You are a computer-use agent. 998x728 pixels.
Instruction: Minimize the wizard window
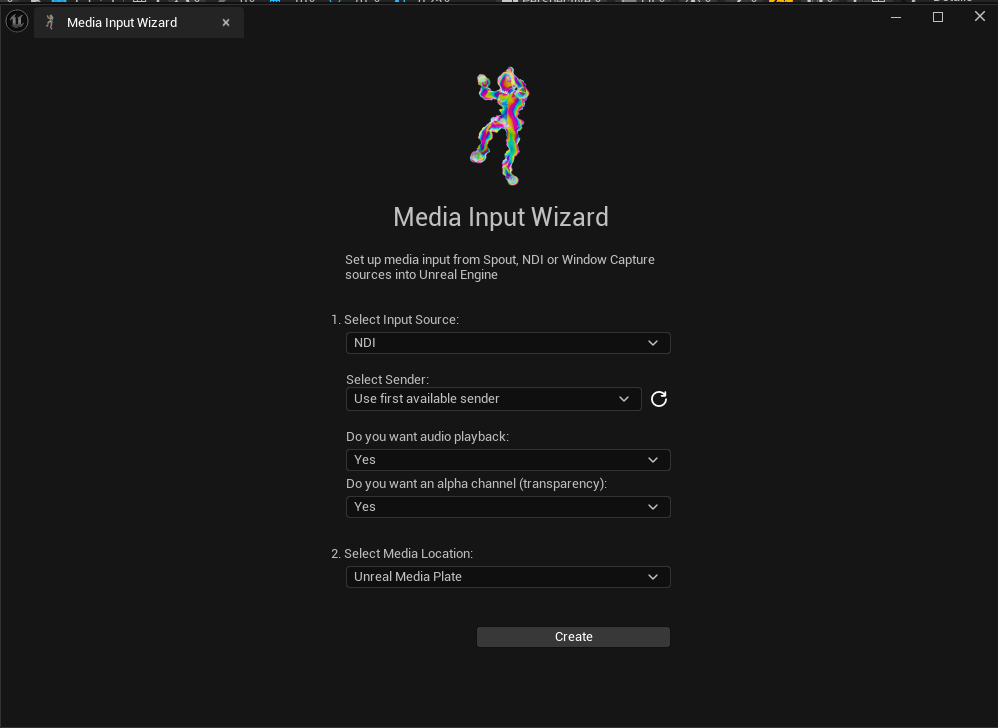(896, 17)
